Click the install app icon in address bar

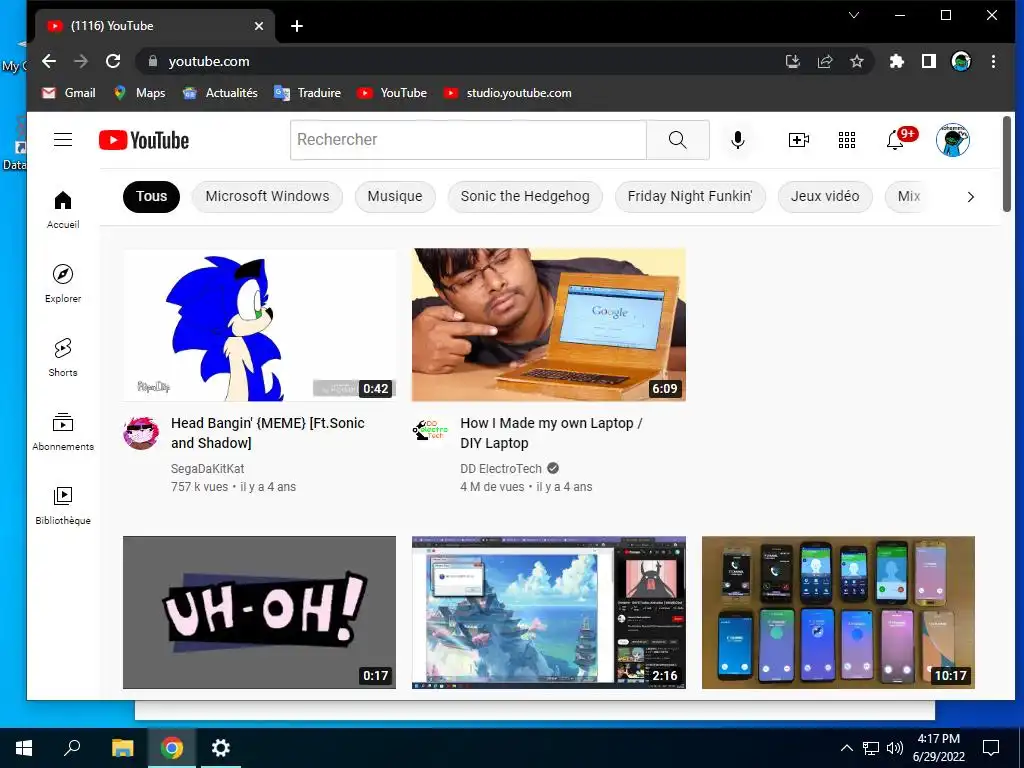point(792,61)
